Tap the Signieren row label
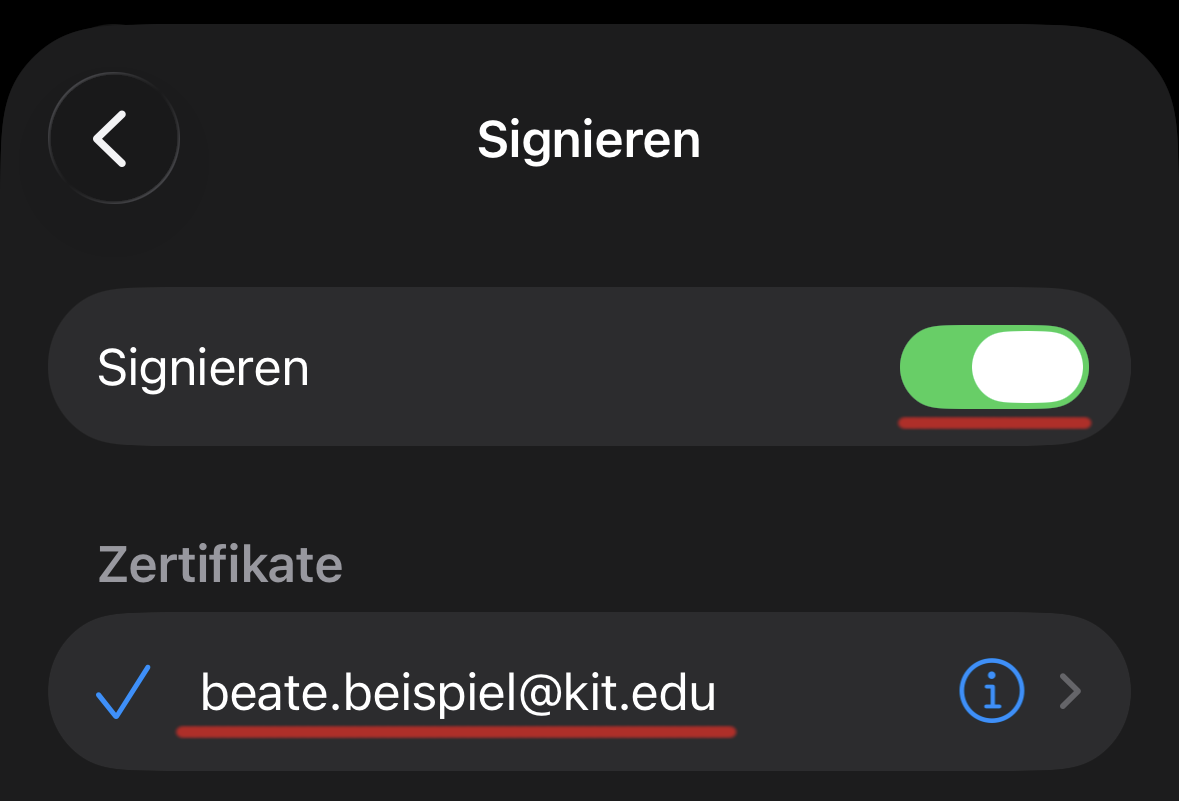This screenshot has width=1179, height=801. [203, 368]
